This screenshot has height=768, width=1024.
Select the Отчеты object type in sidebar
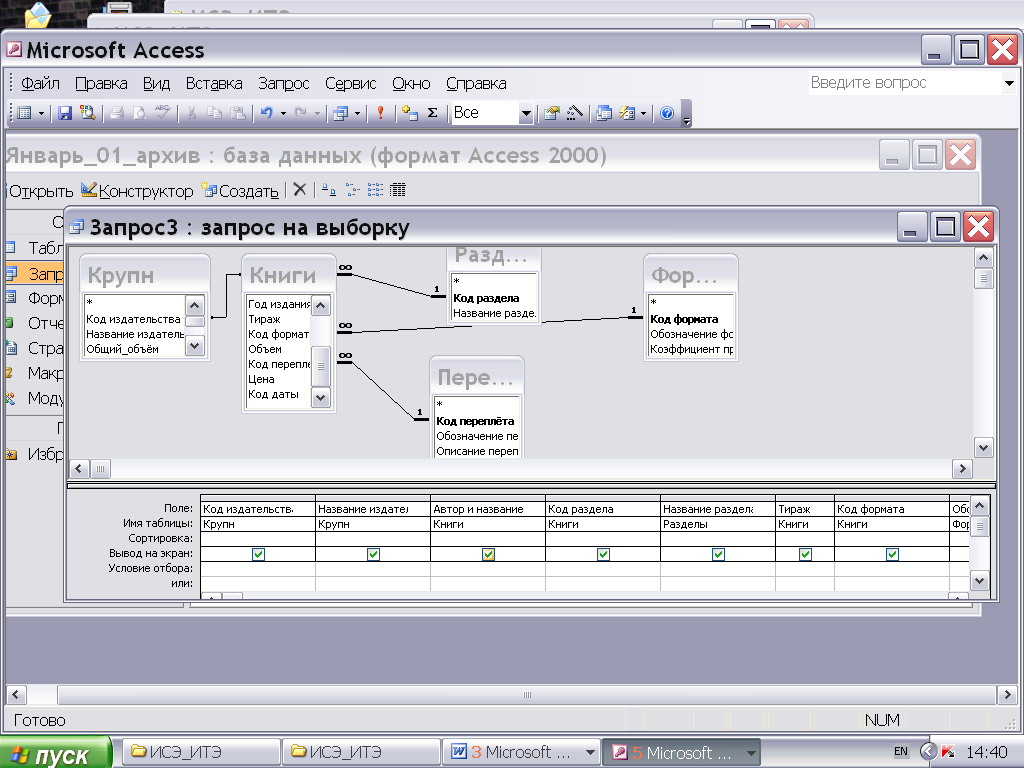click(x=35, y=323)
